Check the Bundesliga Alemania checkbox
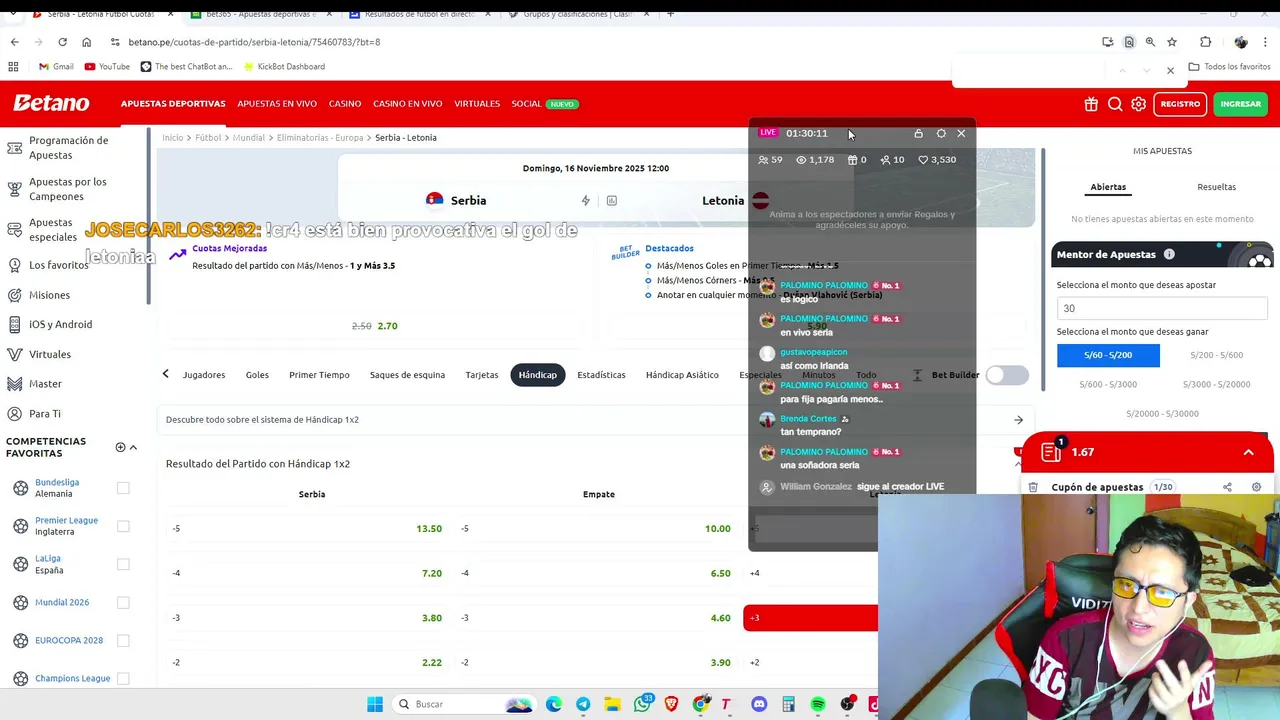 point(123,488)
